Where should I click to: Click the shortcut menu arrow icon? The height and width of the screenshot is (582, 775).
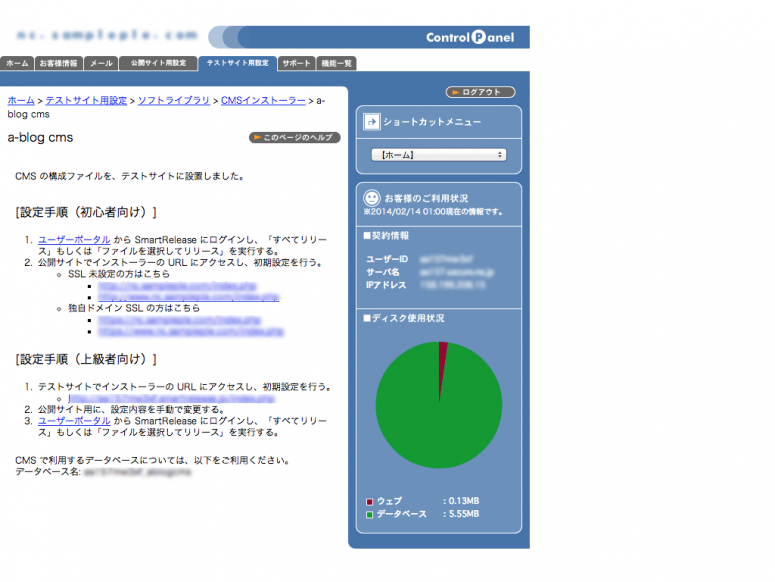tap(370, 122)
